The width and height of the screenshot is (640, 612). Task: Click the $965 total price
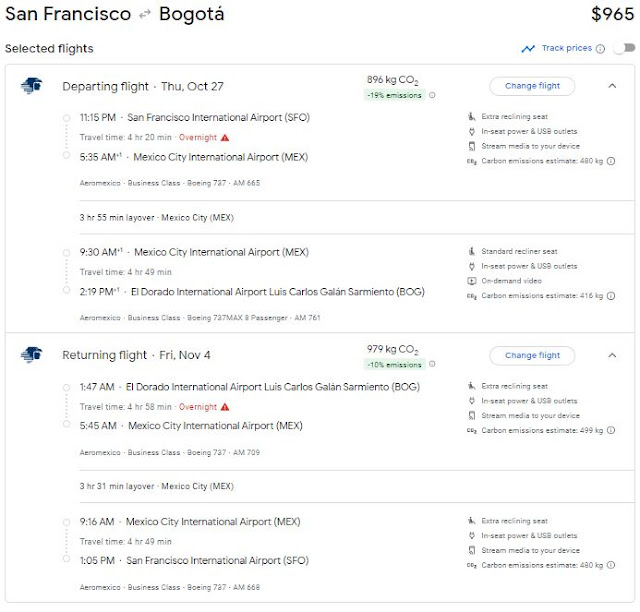tap(612, 15)
